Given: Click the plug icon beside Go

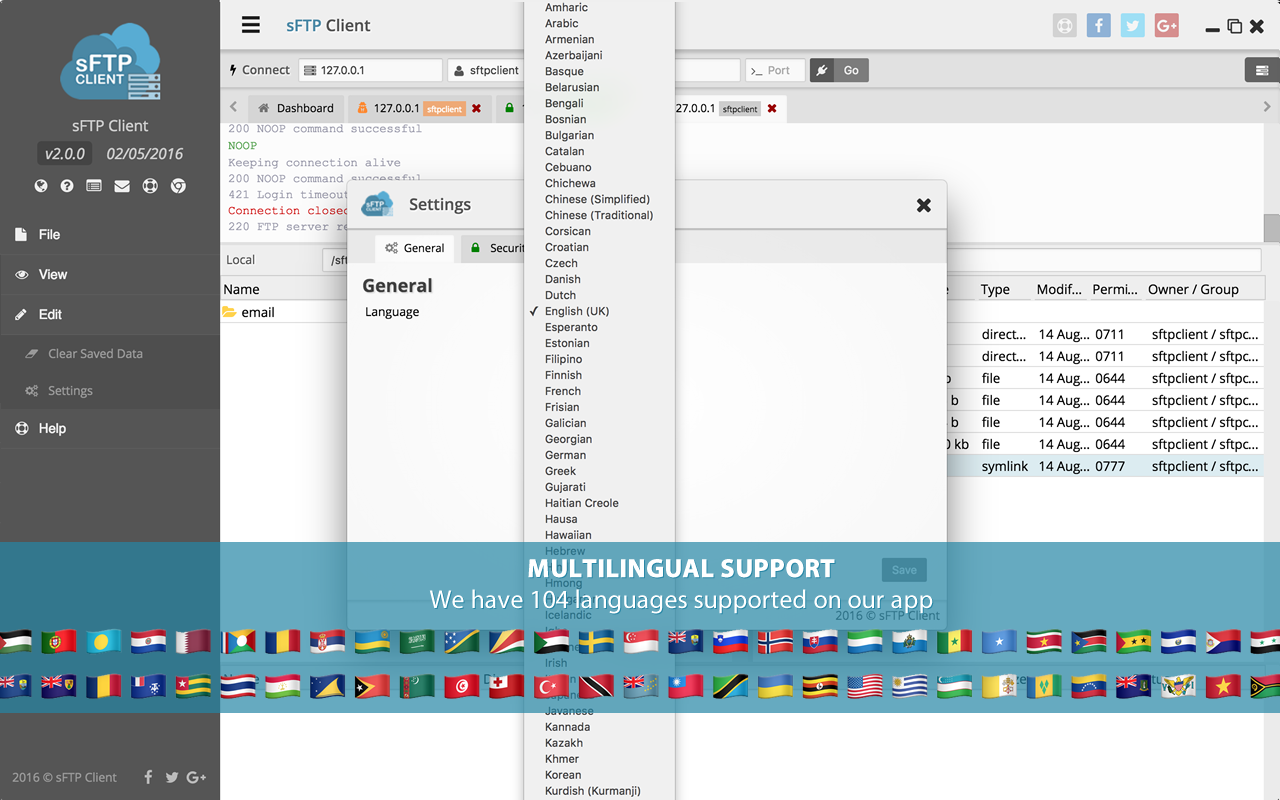Looking at the screenshot, I should (822, 70).
